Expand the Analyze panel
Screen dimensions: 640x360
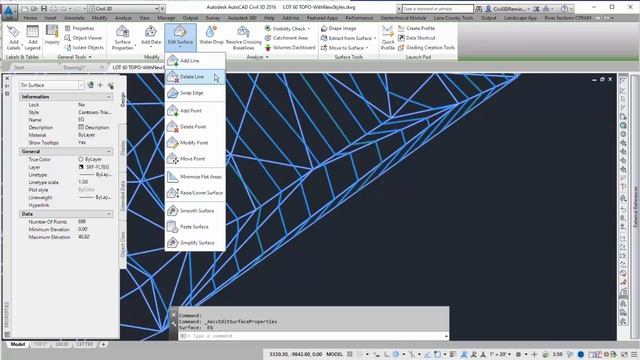tap(258, 57)
